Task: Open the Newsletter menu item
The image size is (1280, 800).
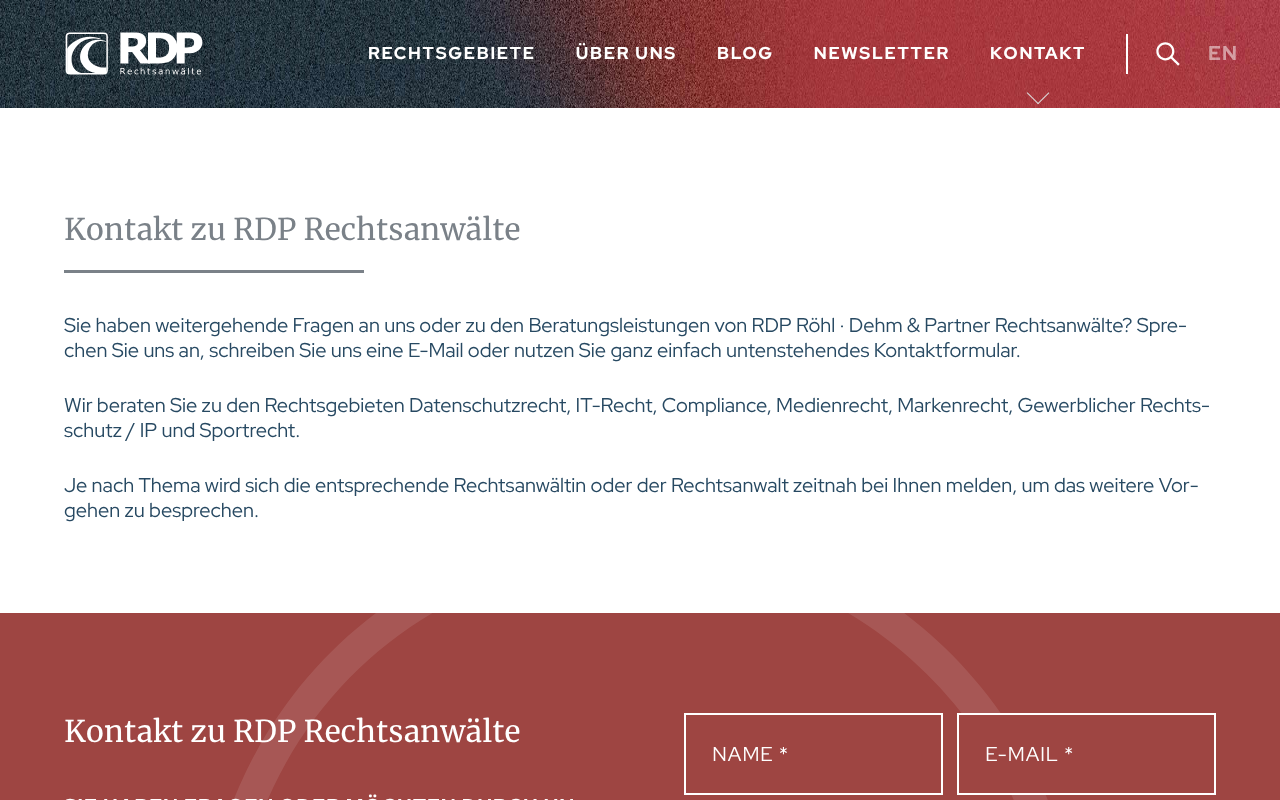Action: [x=881, y=54]
